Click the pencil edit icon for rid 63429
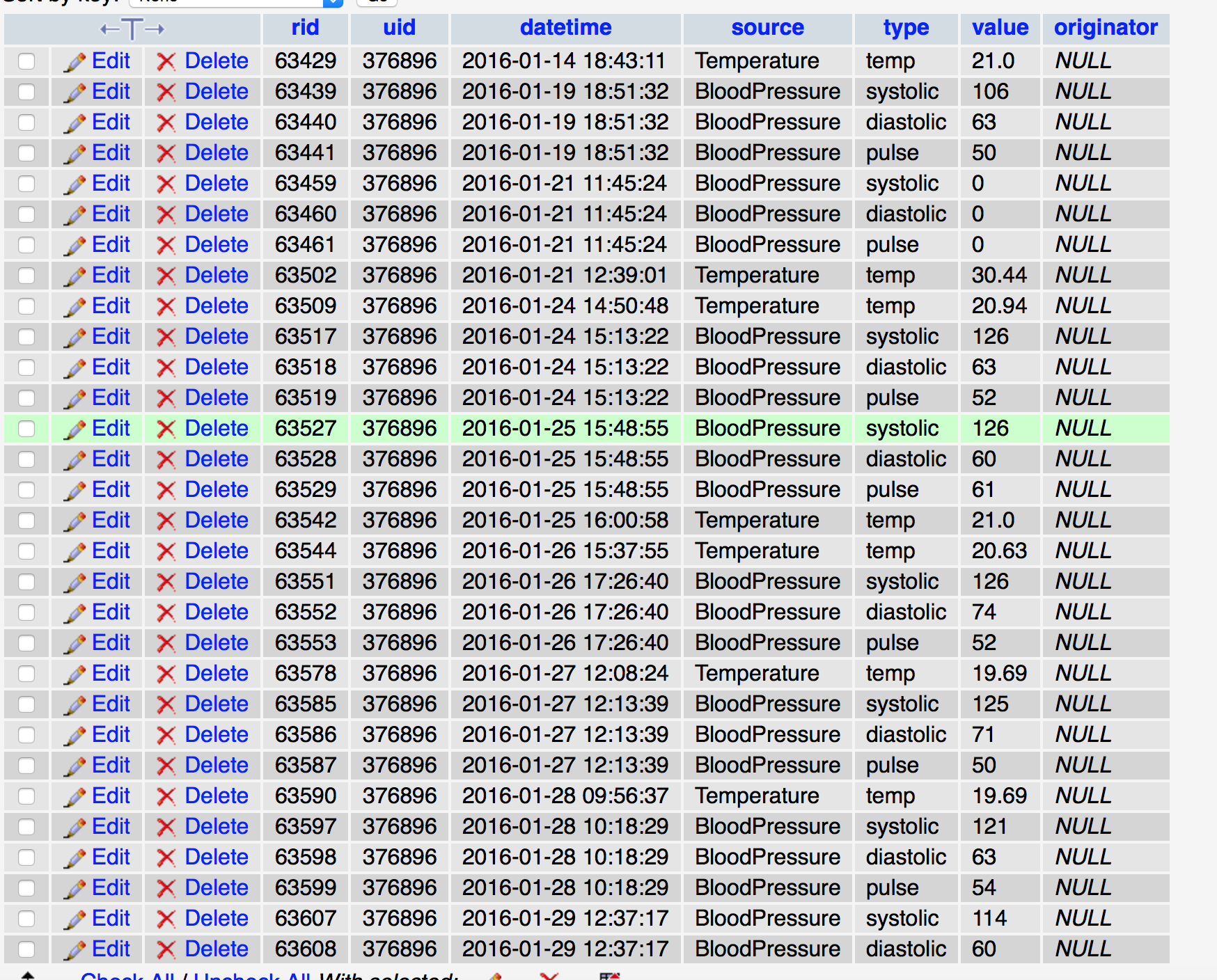 [74, 62]
